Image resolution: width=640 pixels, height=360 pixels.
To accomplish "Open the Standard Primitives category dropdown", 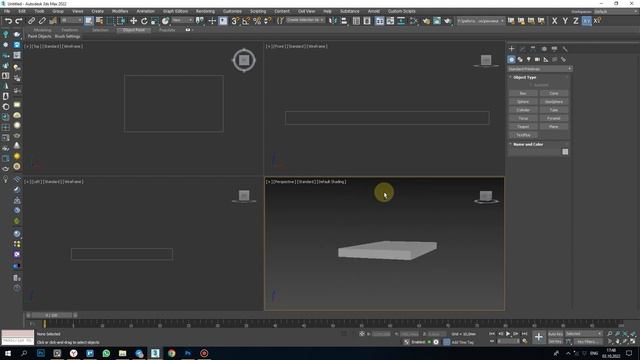I will pos(540,69).
